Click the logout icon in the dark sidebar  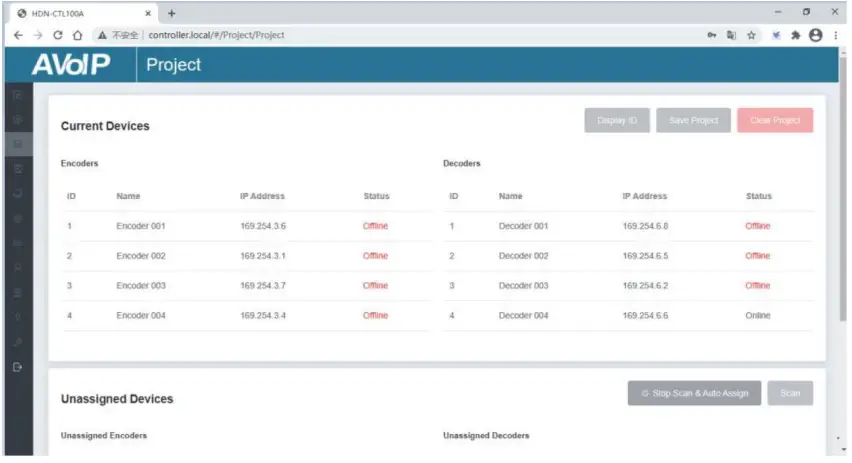tap(17, 367)
